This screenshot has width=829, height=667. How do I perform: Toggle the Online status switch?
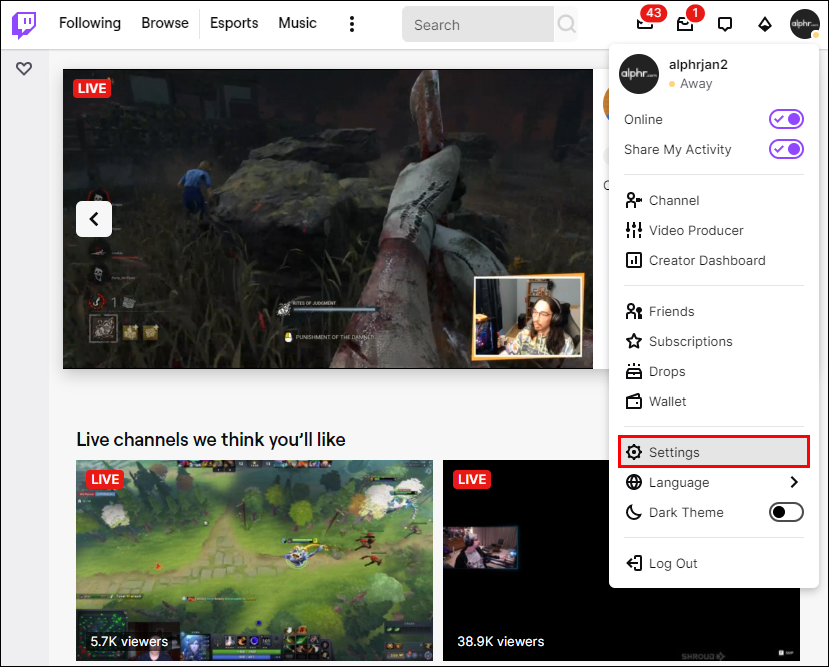coord(786,119)
